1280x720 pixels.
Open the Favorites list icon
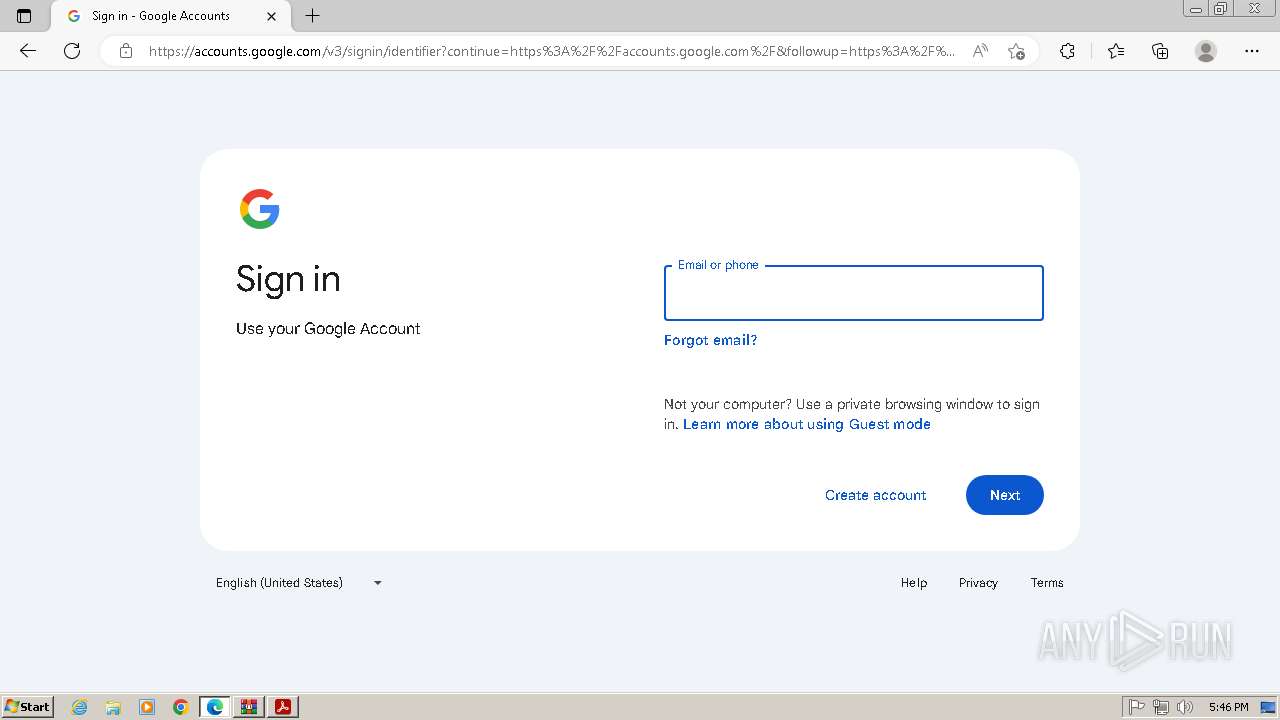pos(1116,51)
